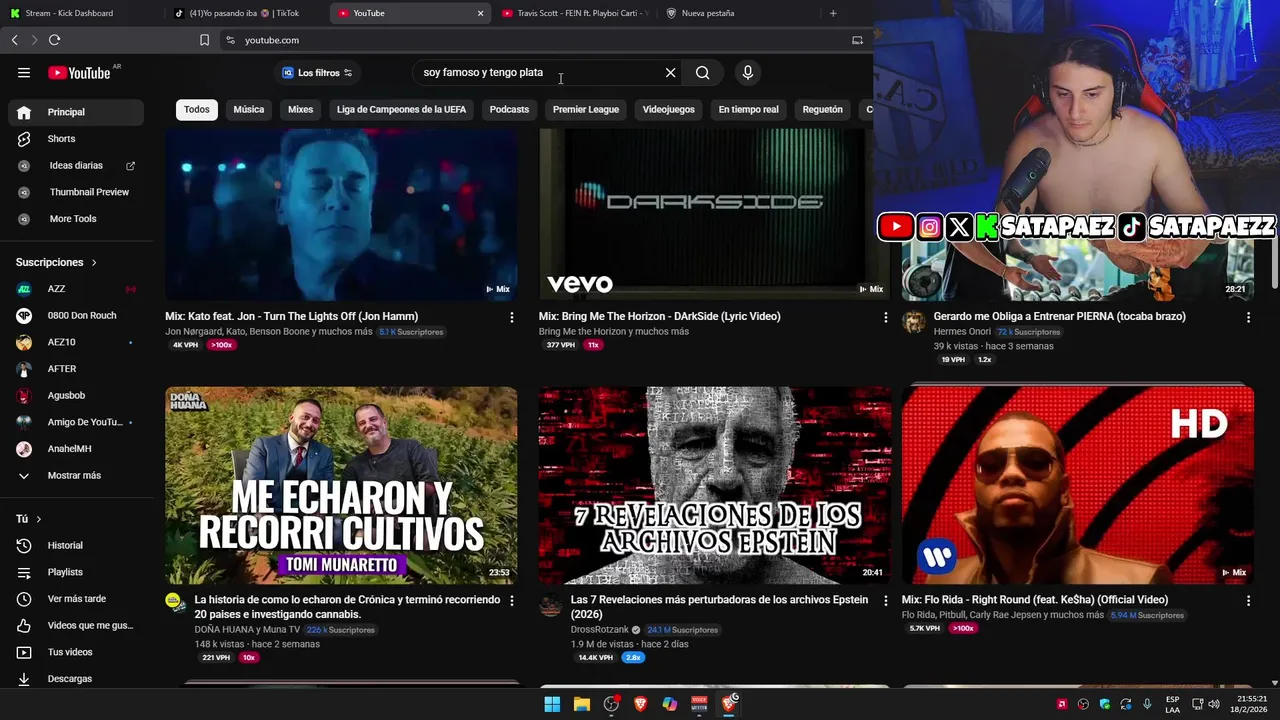Open options for 'Mix: Kato feat. Jon' video

[x=511, y=317]
